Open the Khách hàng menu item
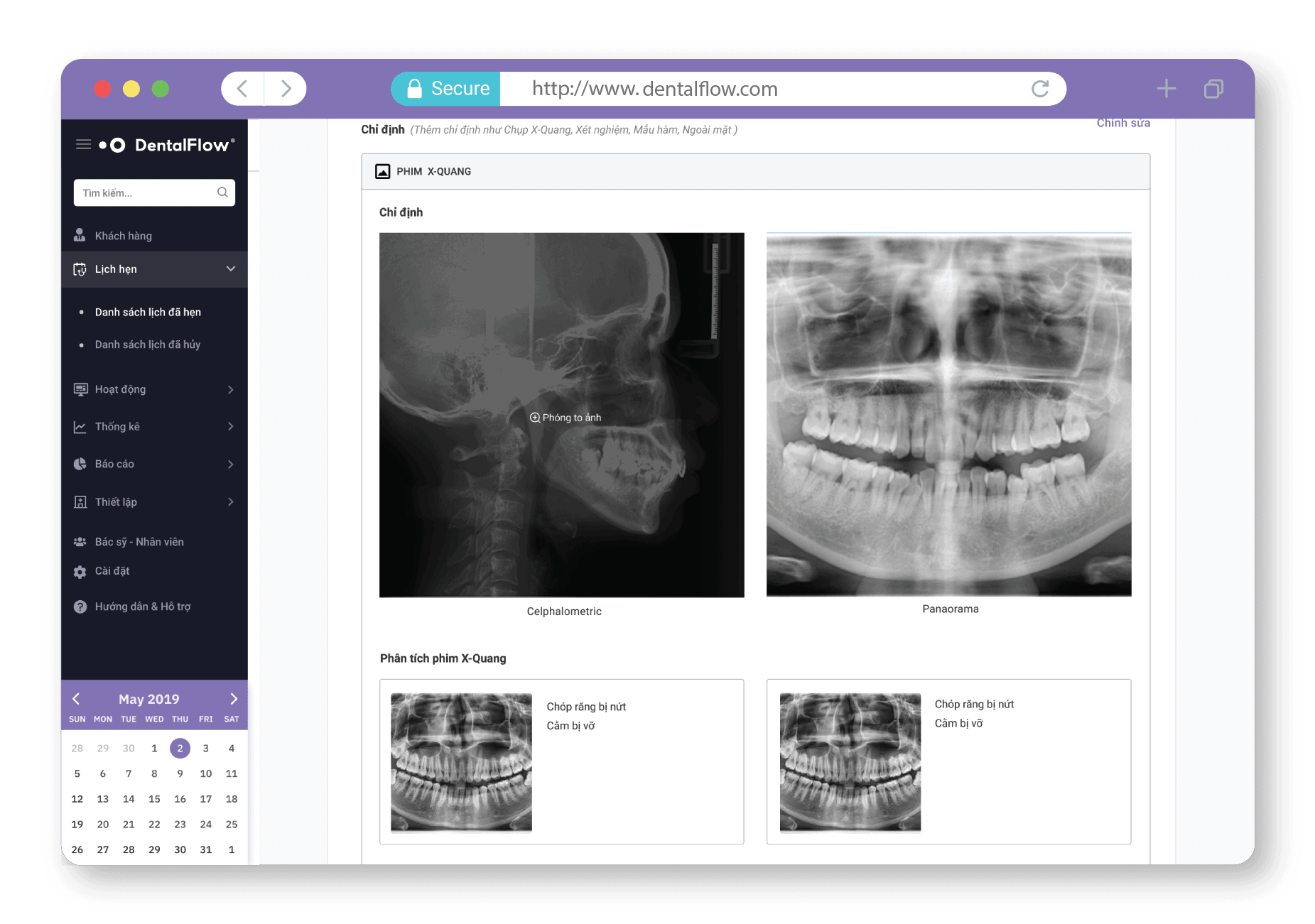1315x924 pixels. click(x=123, y=236)
